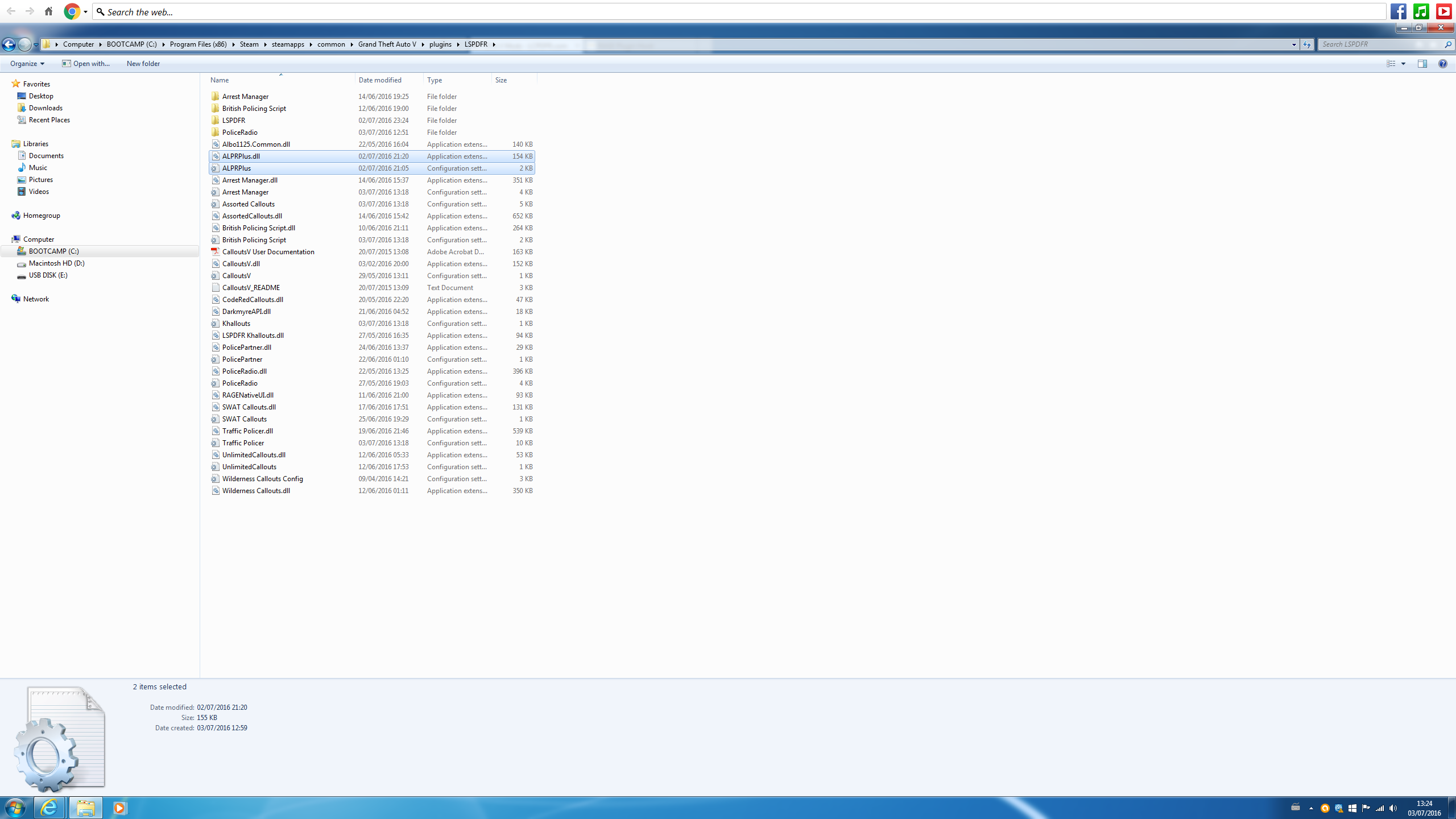
Task: Sort files by the Date modified column
Action: tap(380, 80)
